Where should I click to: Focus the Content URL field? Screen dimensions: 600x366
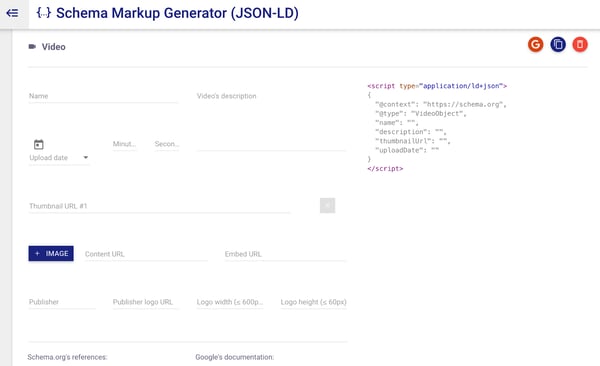146,254
